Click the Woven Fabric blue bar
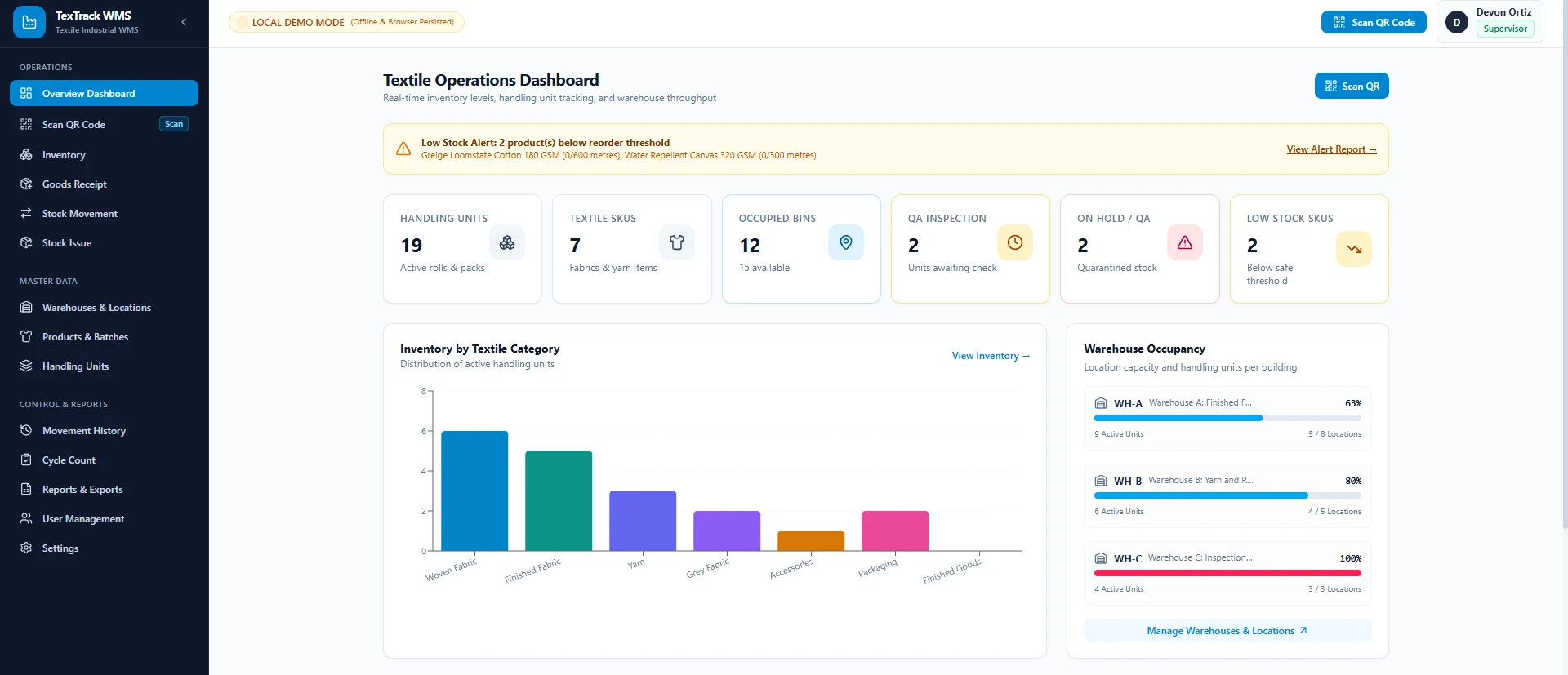The width and height of the screenshot is (1568, 675). [474, 491]
